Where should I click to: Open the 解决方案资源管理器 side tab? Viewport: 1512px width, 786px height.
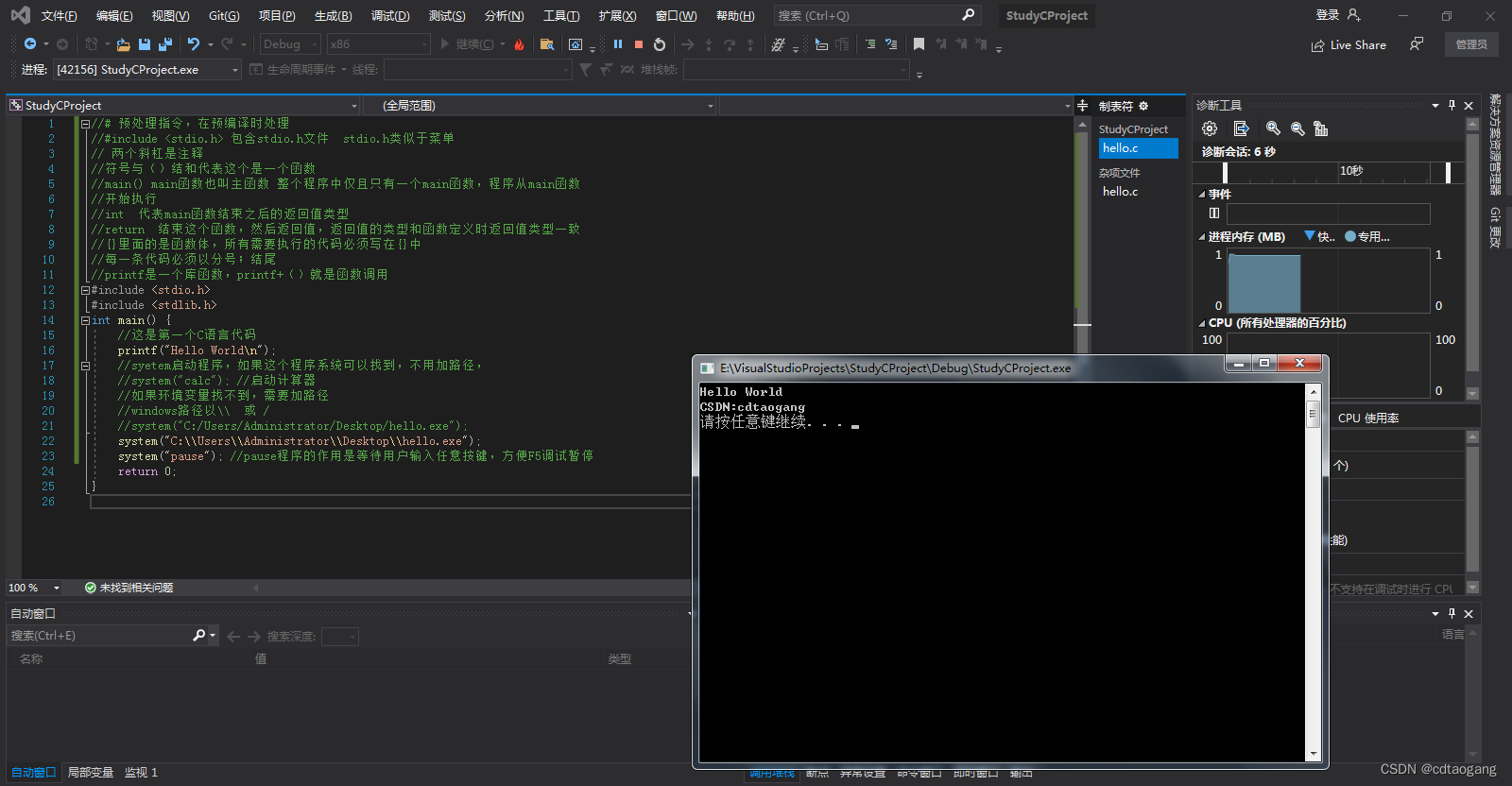pos(1495,144)
